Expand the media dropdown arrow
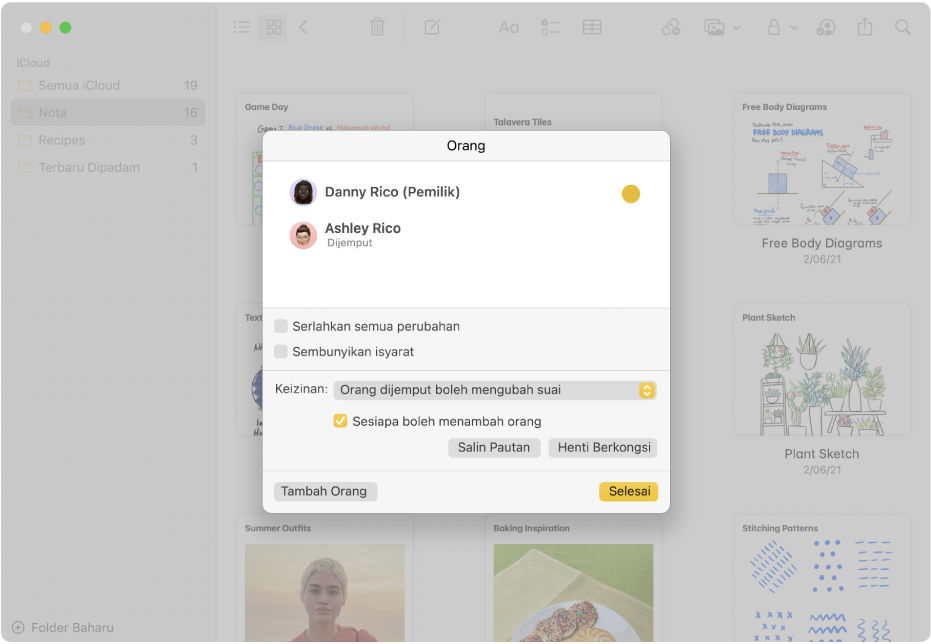The width and height of the screenshot is (931, 644). point(736,28)
